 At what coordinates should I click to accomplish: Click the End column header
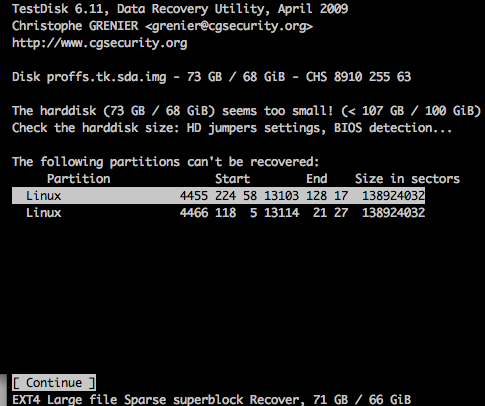317,179
